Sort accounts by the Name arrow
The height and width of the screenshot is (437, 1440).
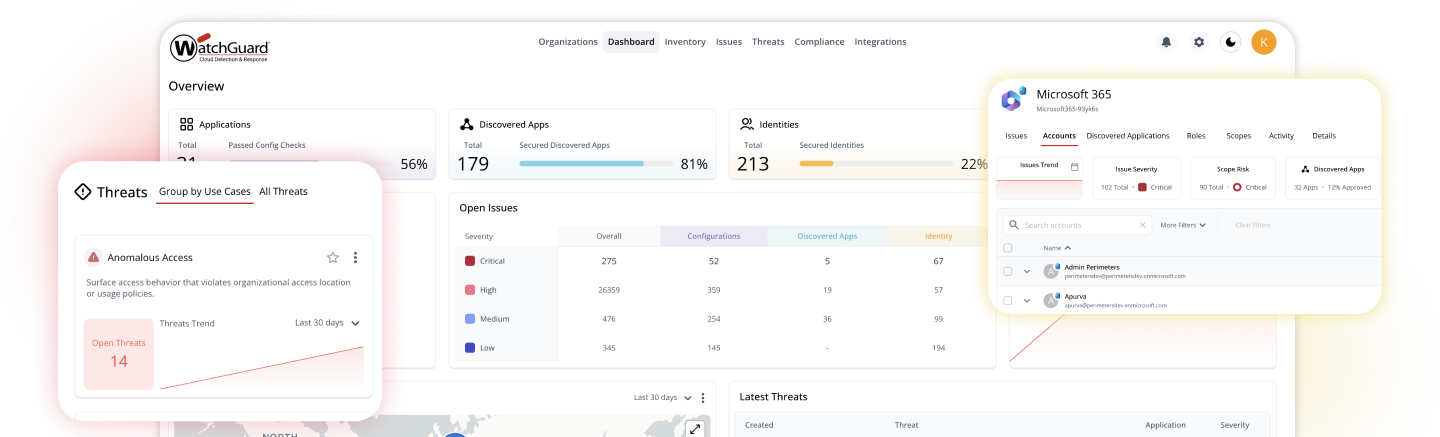tap(1067, 248)
